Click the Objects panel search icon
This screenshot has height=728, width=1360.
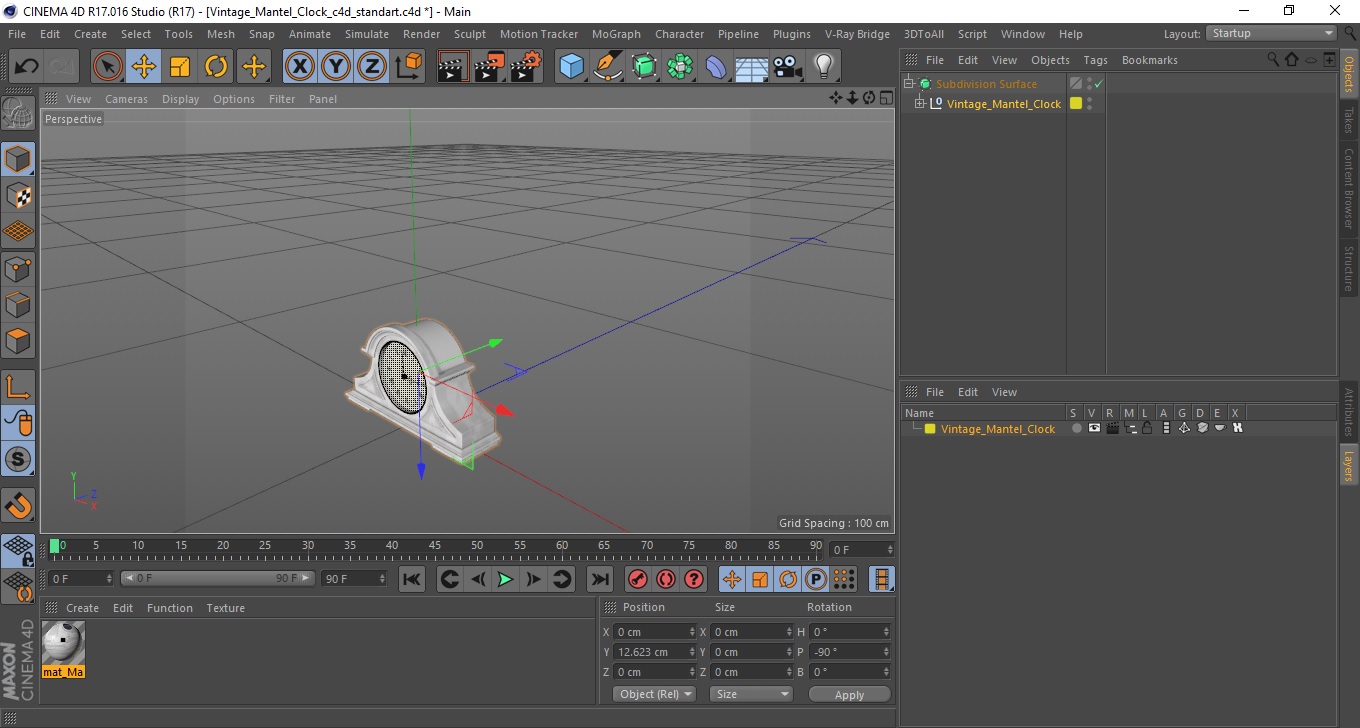click(1273, 60)
